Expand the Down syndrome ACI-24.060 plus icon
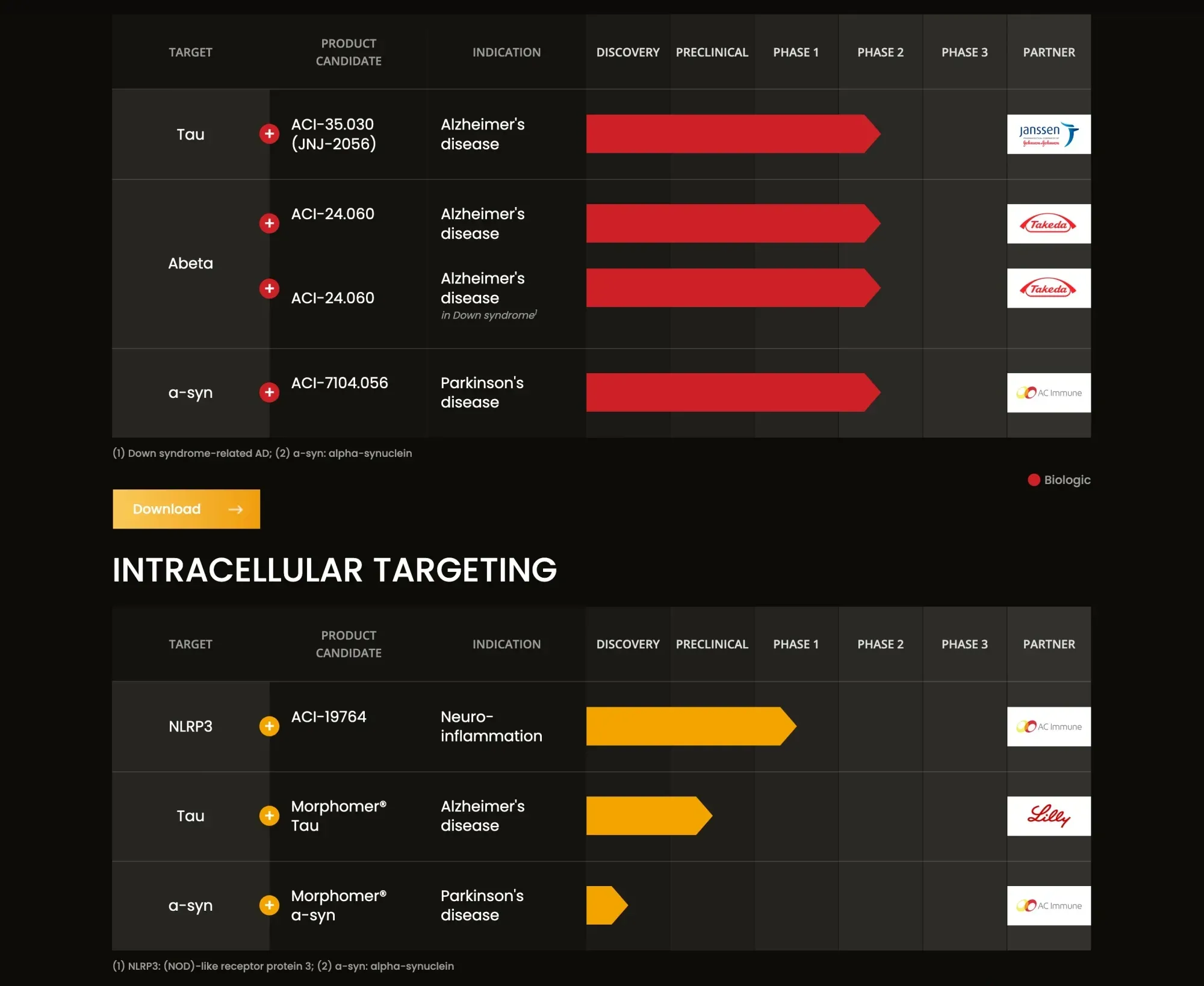The image size is (1204, 986). (269, 288)
